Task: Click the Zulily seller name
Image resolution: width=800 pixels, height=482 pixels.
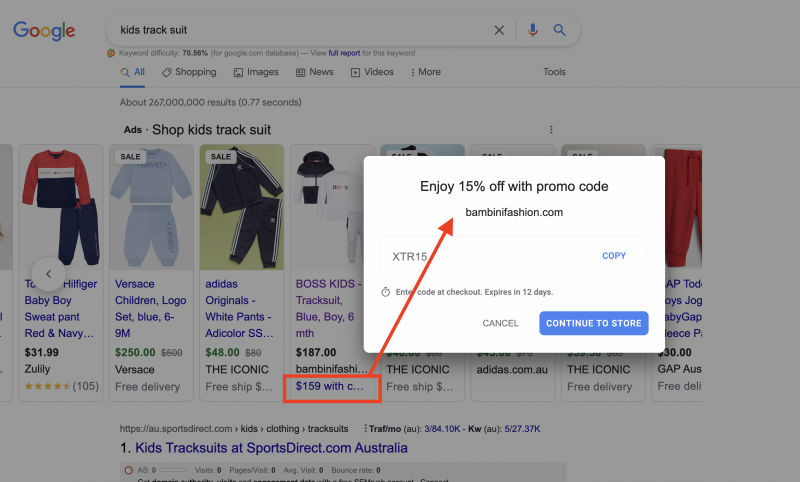Action: click(x=37, y=369)
